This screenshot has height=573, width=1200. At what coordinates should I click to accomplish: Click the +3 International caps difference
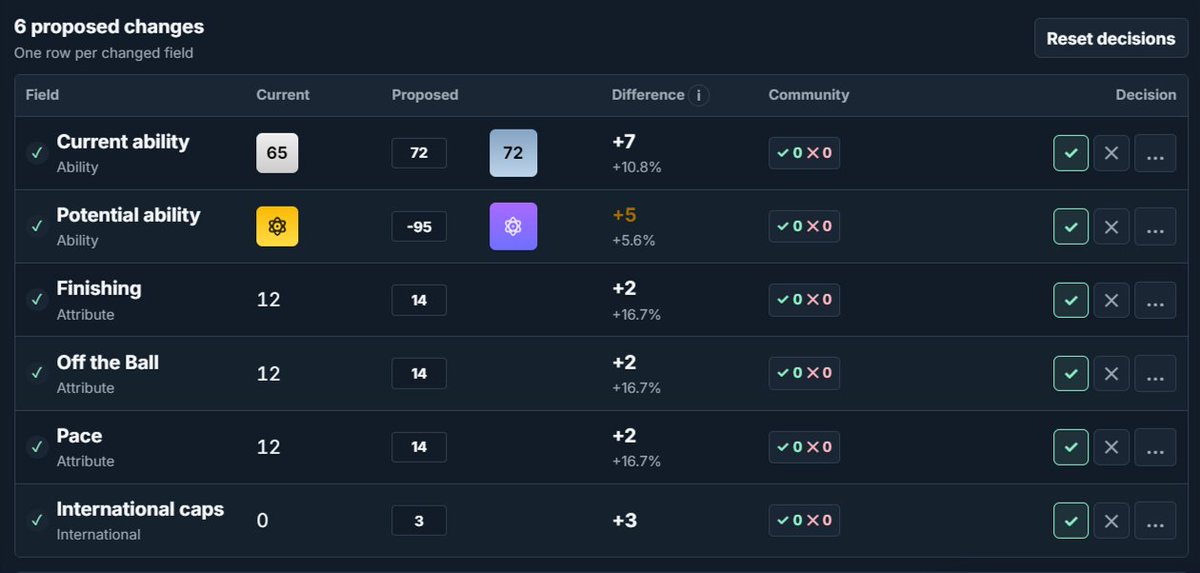624,520
